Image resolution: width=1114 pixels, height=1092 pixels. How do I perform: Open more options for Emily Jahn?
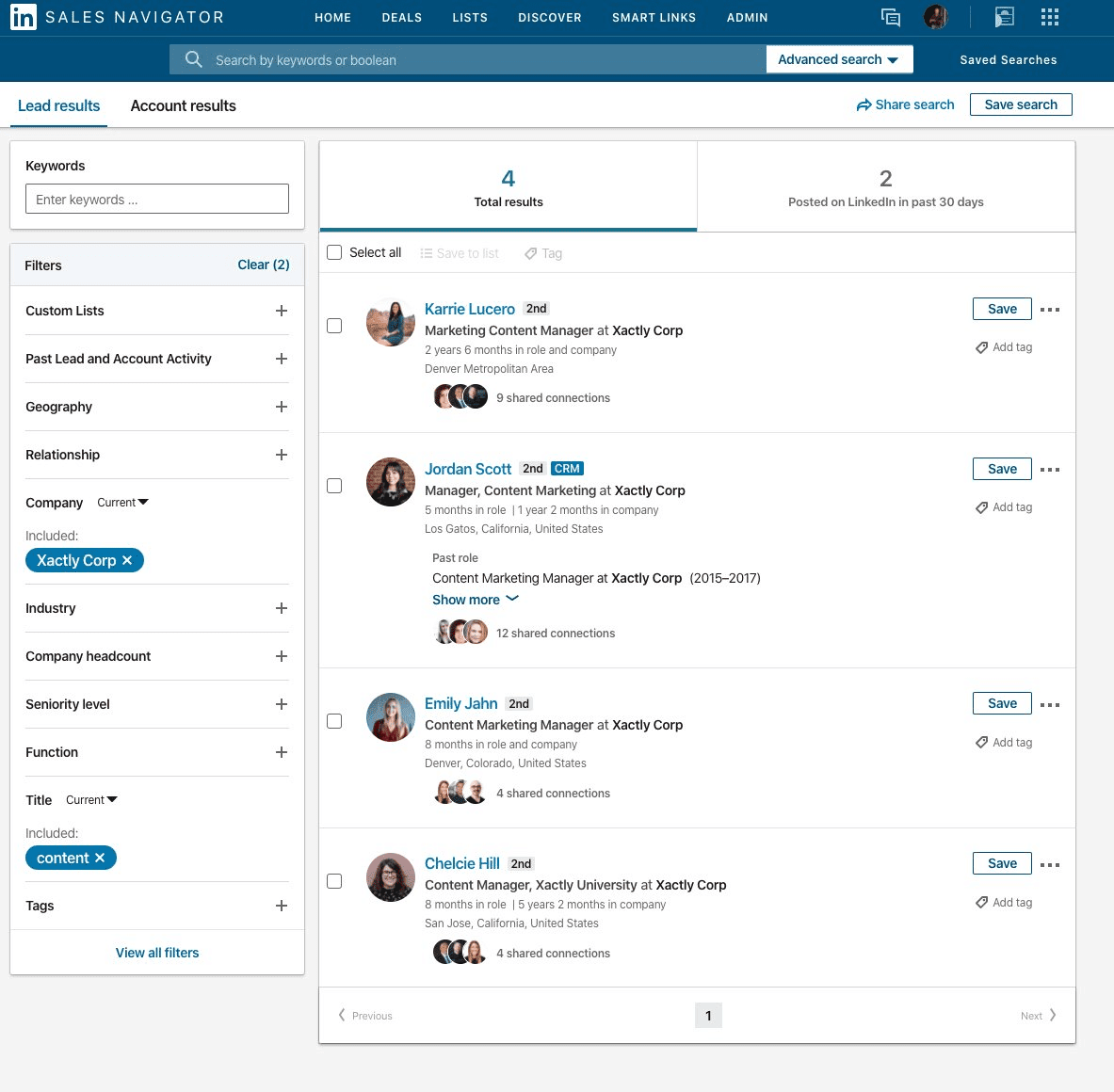coord(1049,704)
